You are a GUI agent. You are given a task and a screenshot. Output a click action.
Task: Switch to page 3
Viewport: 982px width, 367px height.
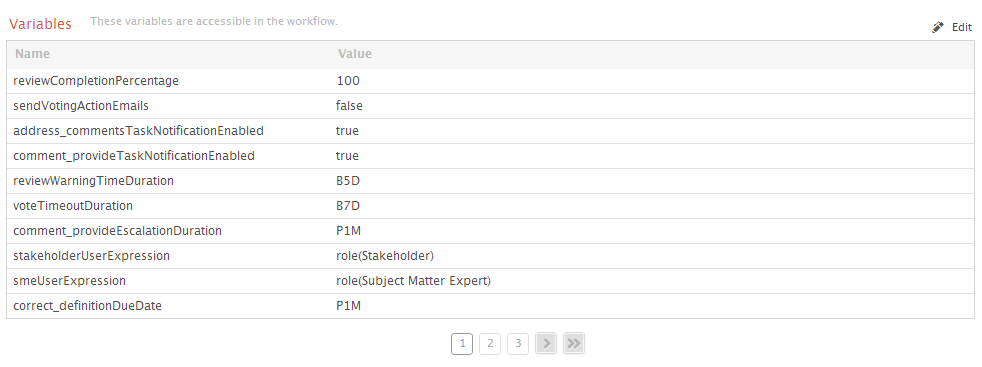(518, 343)
